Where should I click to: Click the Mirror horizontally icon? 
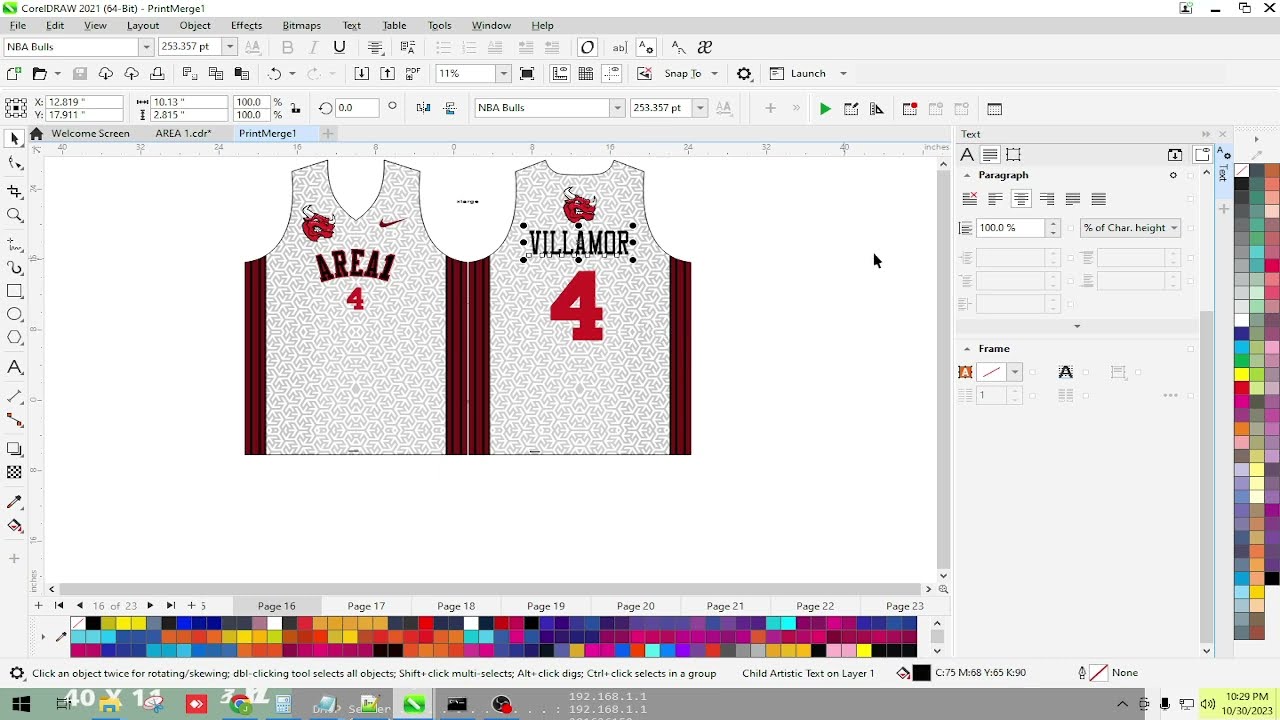pyautogui.click(x=423, y=108)
